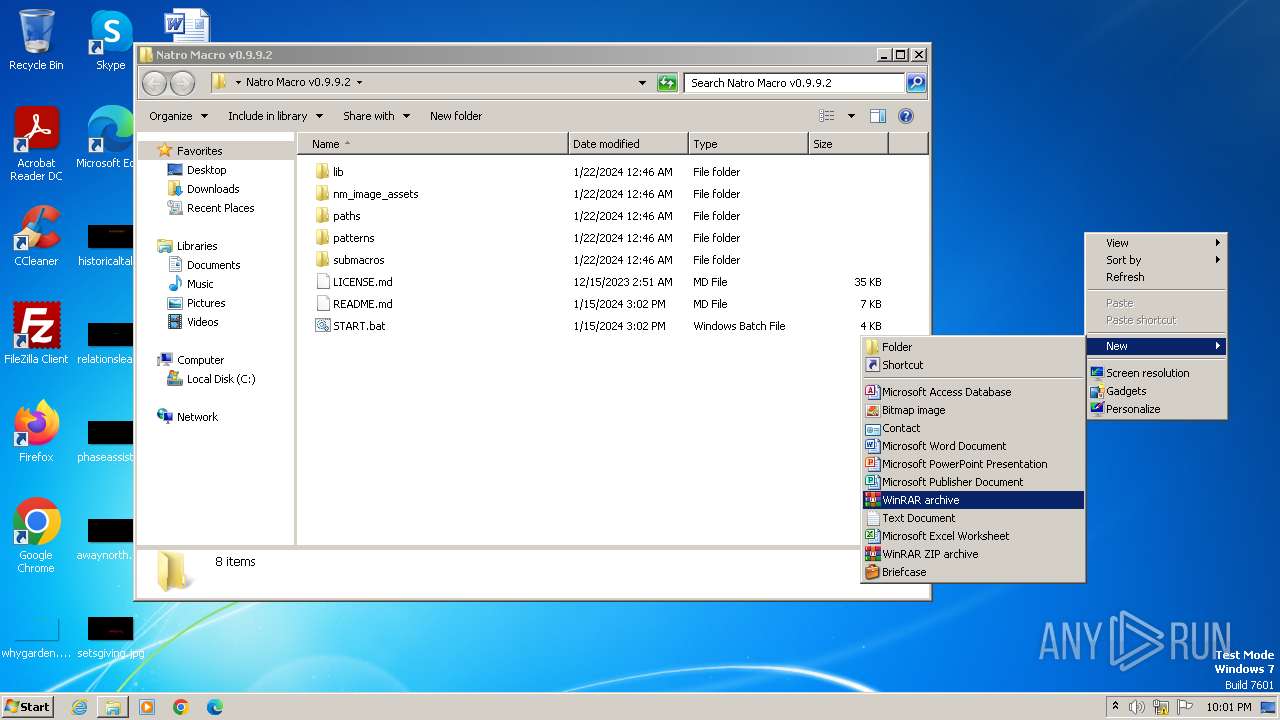Open Explorer help question mark icon
This screenshot has height=720, width=1280.
[x=906, y=116]
